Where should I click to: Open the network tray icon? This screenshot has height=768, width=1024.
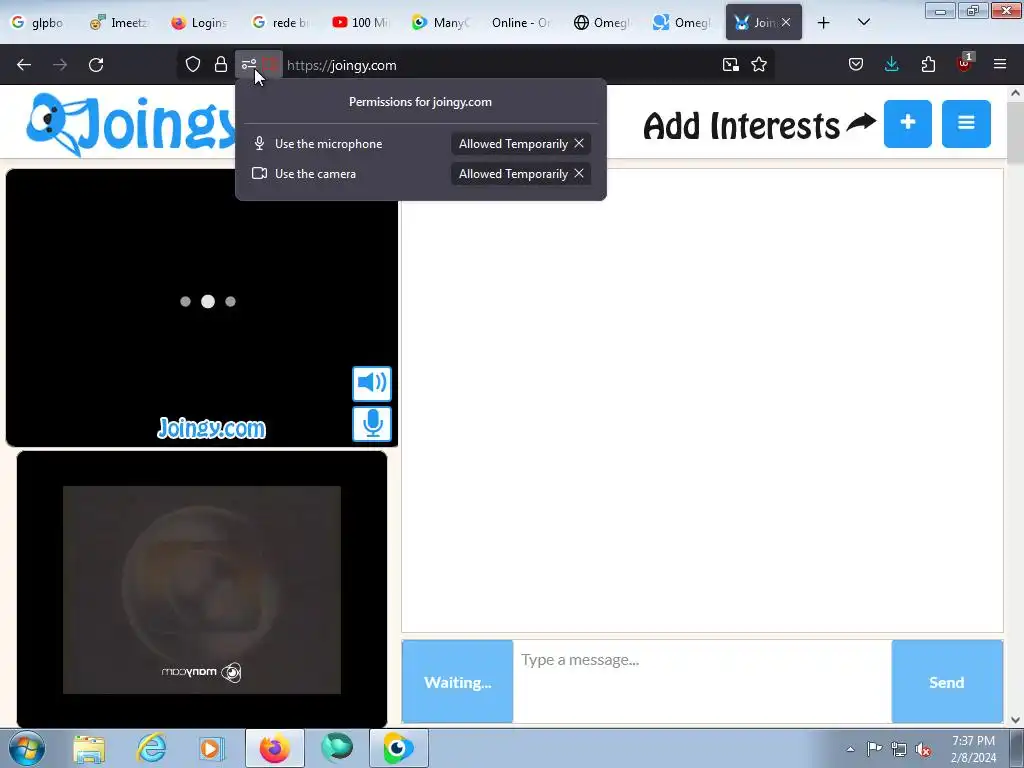pyautogui.click(x=899, y=749)
